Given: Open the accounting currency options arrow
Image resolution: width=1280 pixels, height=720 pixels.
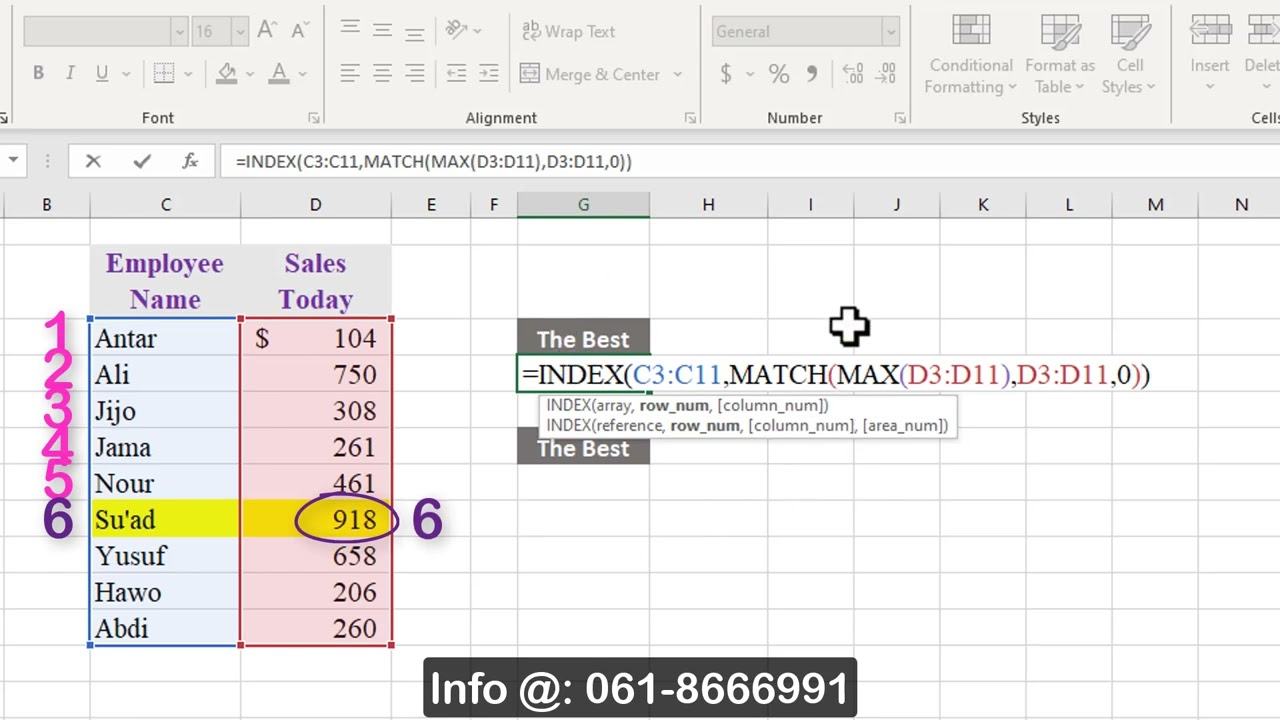Looking at the screenshot, I should coord(750,74).
